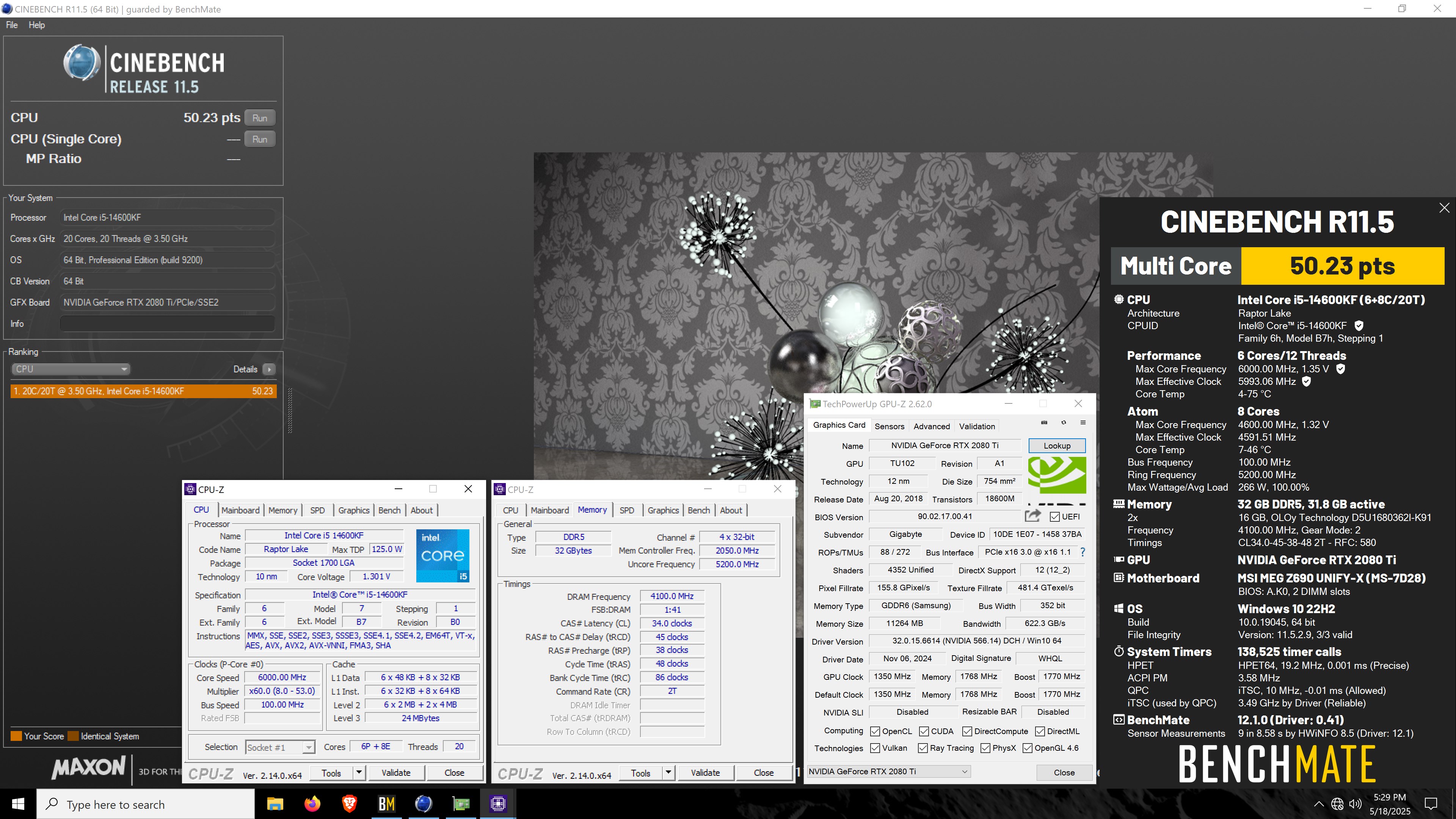Open the Socket #1 selection dropdown
The height and width of the screenshot is (819, 1456).
tap(280, 747)
